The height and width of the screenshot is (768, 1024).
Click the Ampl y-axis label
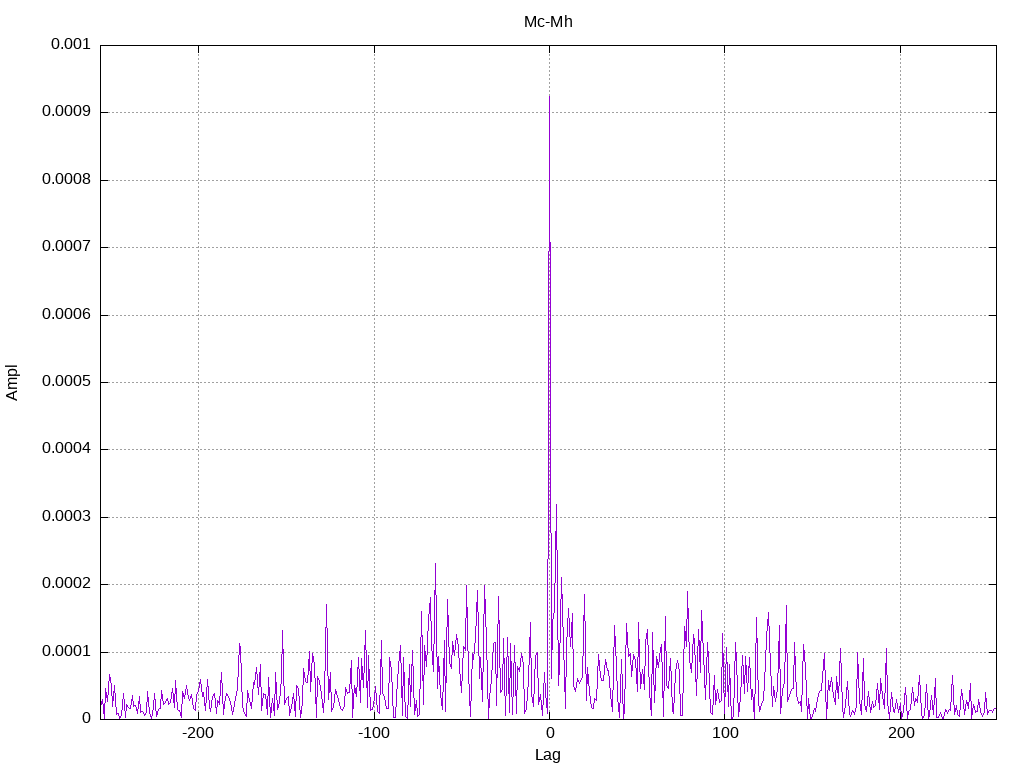12,382
